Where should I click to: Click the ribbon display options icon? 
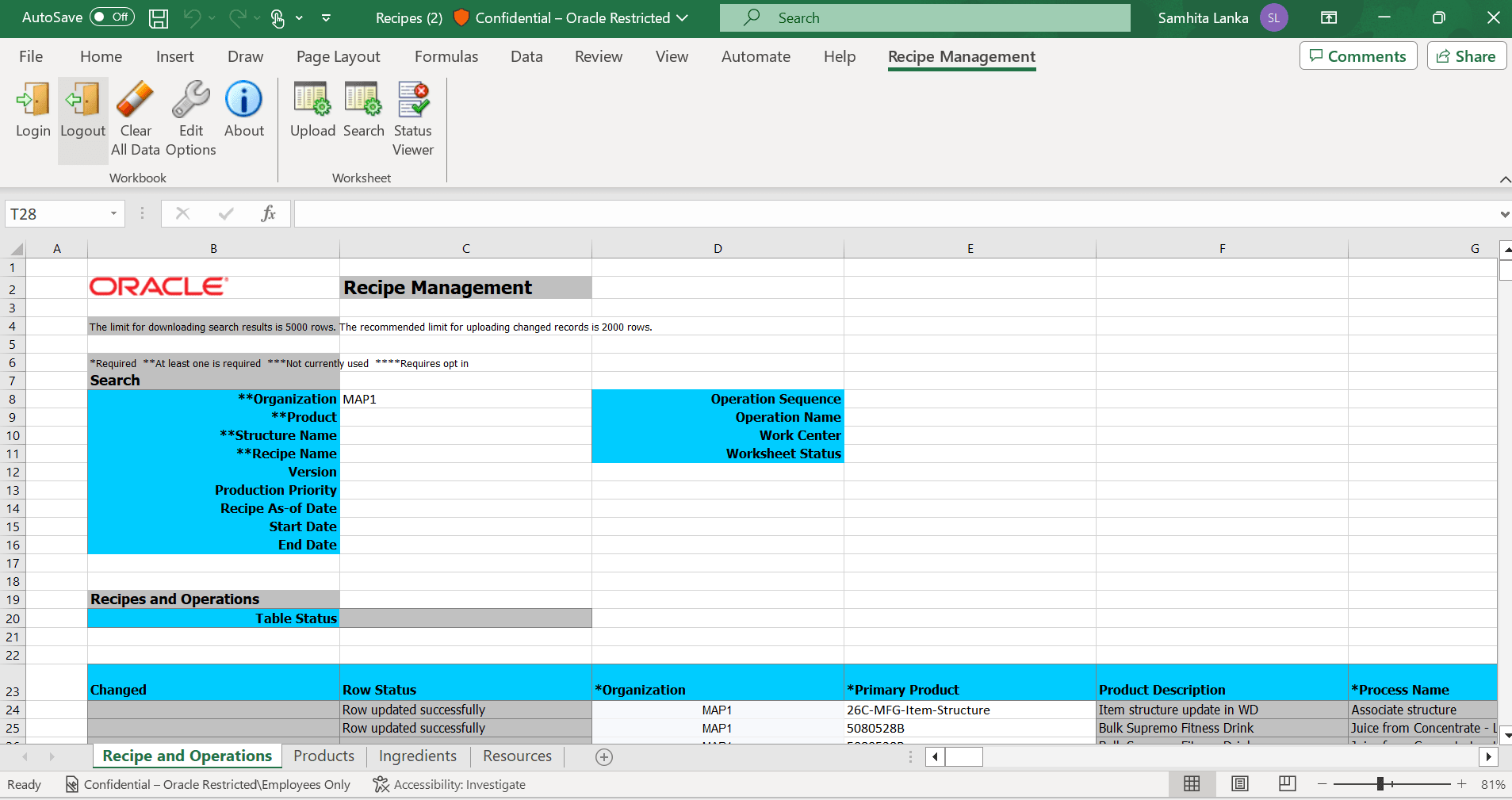coord(1329,17)
